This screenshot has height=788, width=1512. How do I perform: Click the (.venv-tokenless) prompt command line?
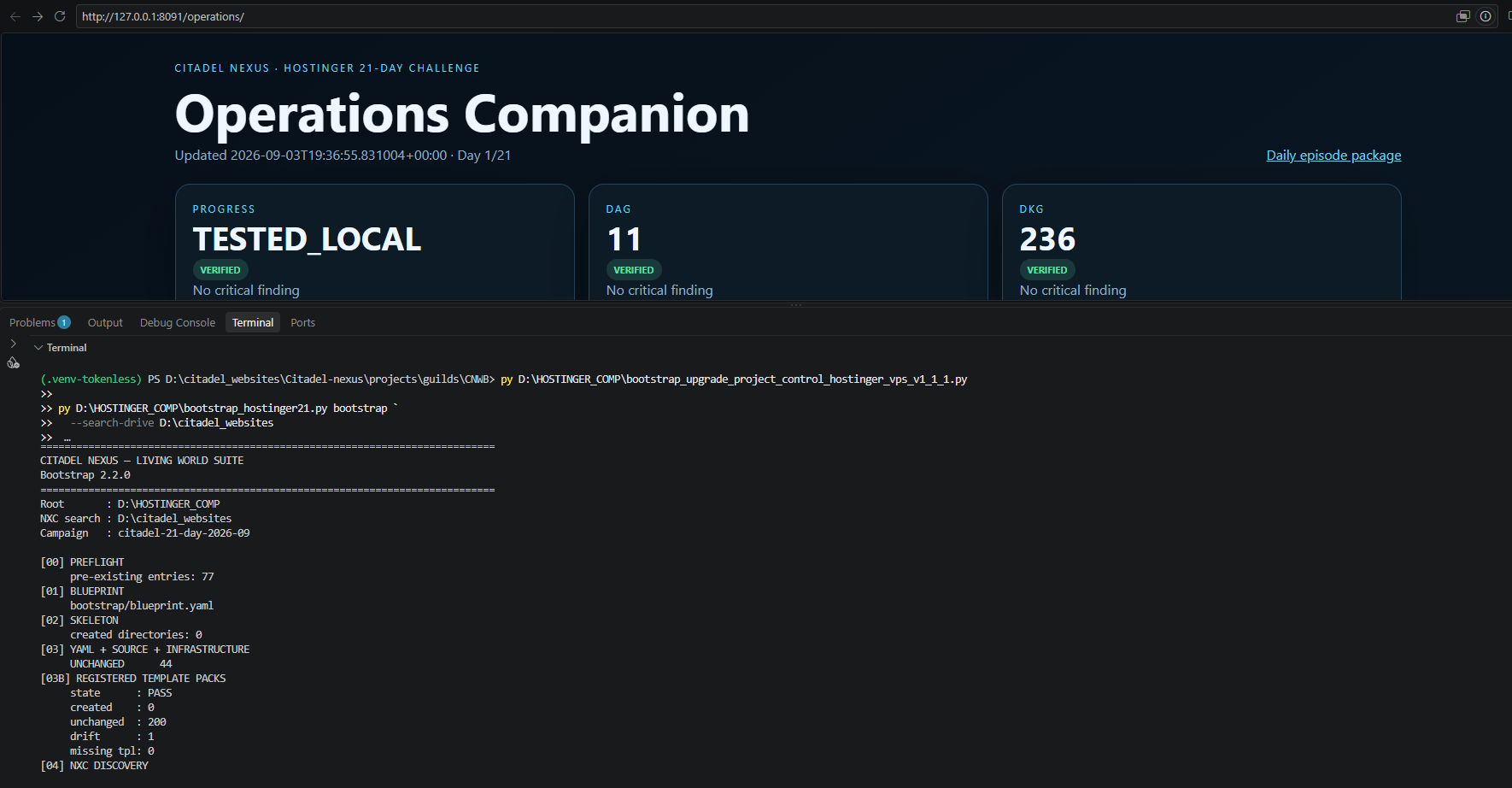pyautogui.click(x=504, y=379)
